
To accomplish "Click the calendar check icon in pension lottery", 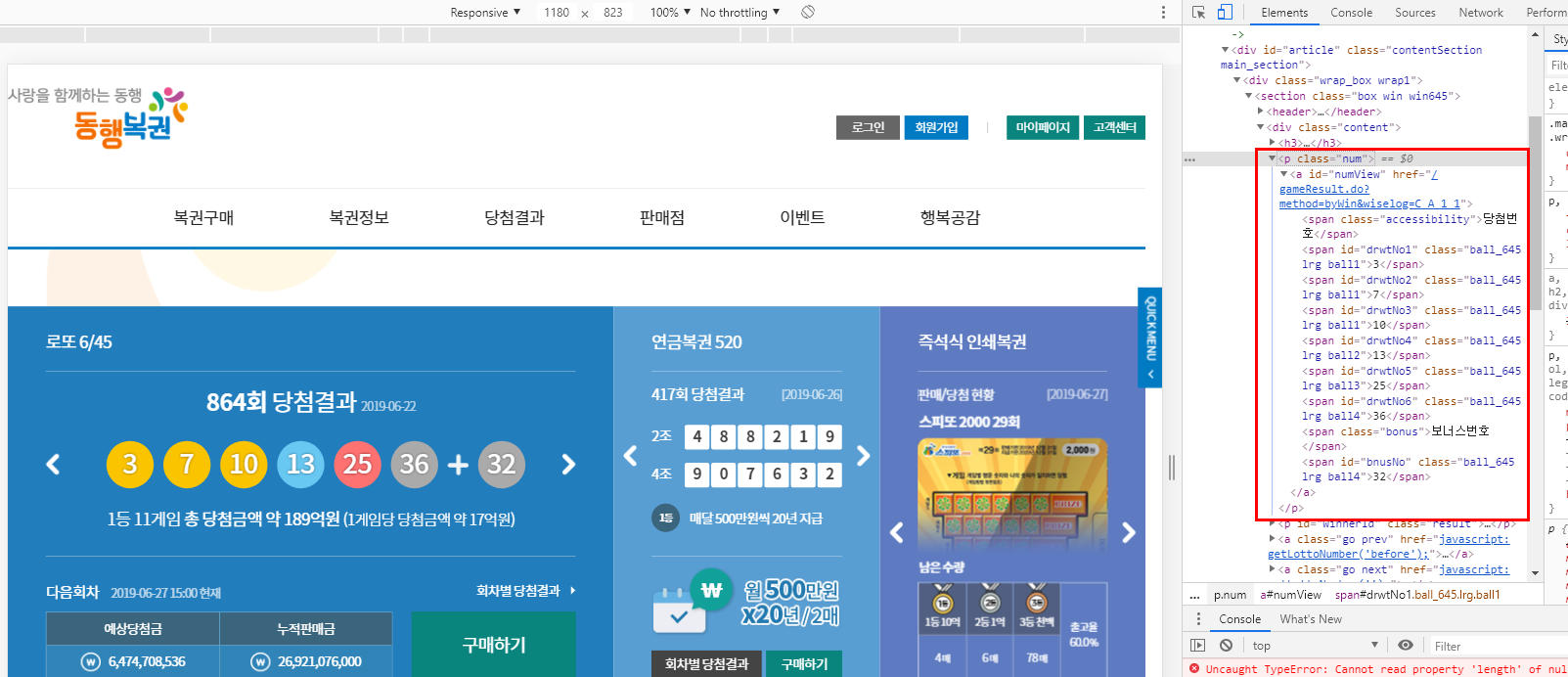I will (x=680, y=610).
